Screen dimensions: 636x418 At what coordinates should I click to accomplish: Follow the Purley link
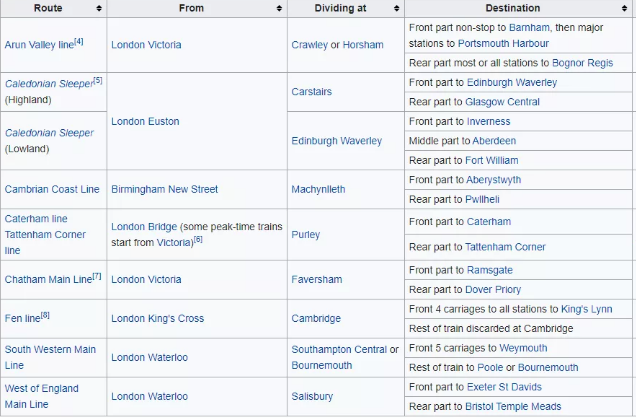306,235
